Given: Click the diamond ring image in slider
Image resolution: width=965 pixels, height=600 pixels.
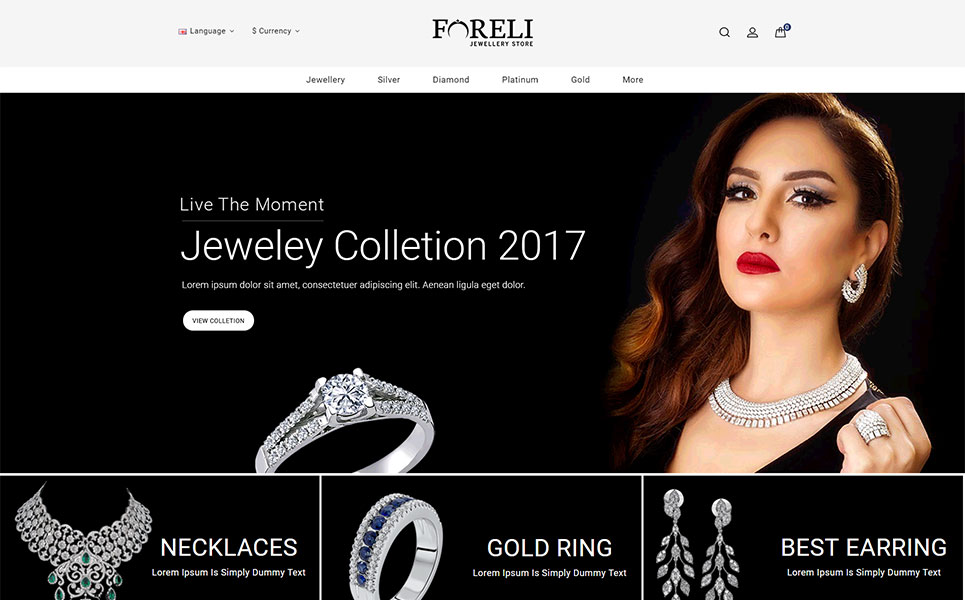Looking at the screenshot, I should click(345, 421).
